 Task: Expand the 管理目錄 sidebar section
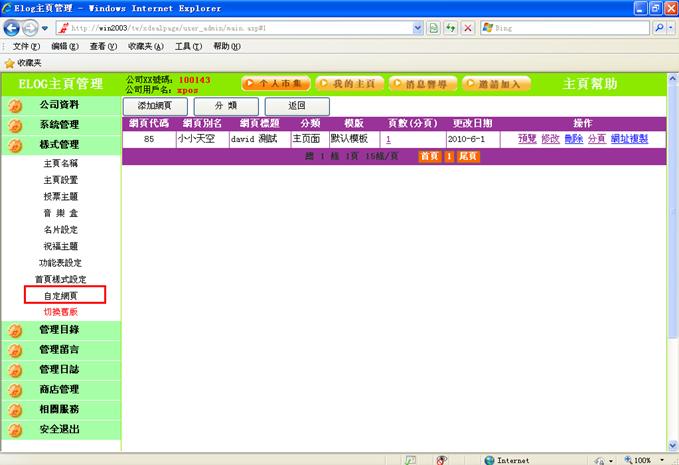coord(59,329)
